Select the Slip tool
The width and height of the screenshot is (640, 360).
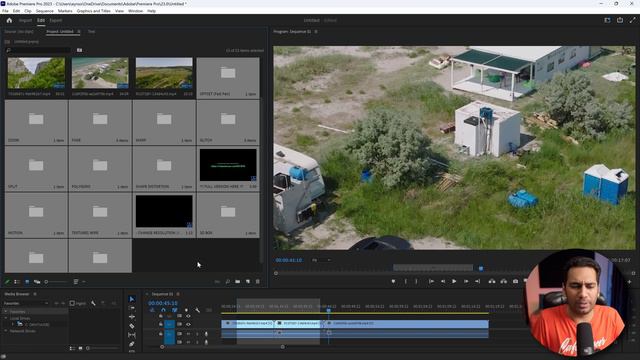131,335
